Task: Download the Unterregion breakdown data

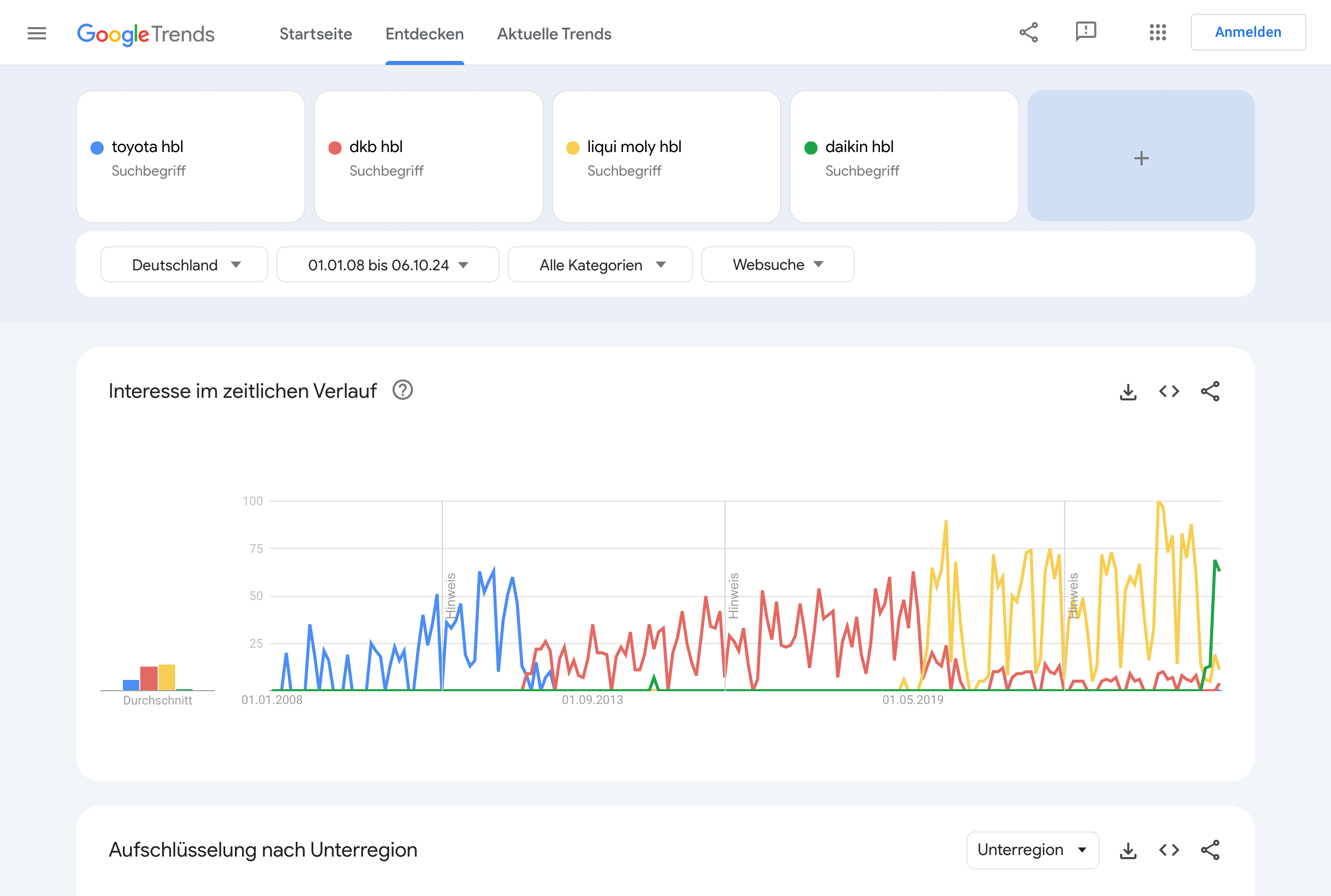Action: point(1128,850)
